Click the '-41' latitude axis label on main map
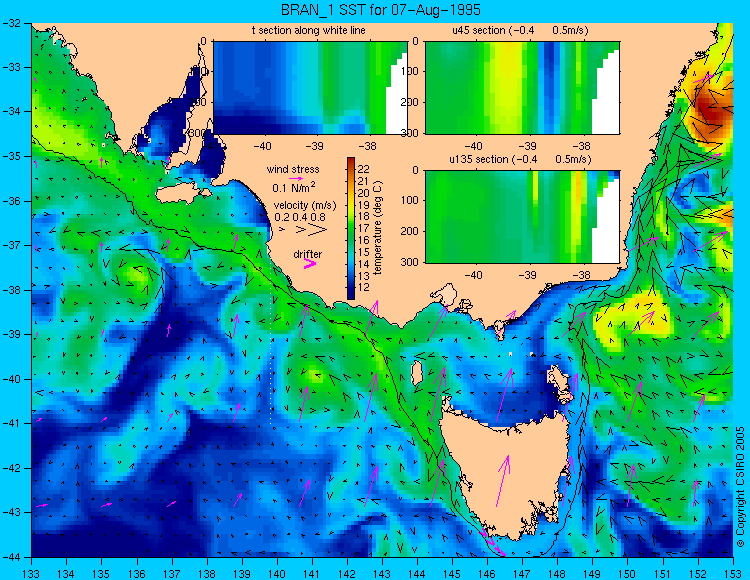Viewport: 750px width, 580px height. tap(11, 423)
